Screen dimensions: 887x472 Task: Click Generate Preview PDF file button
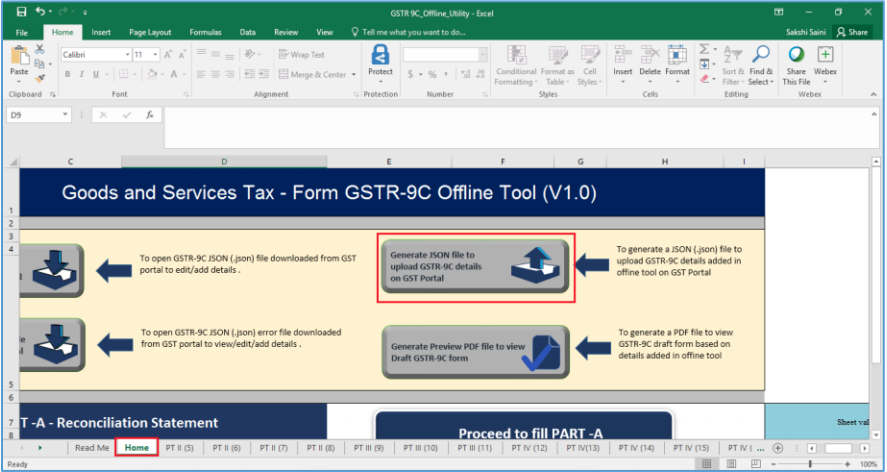click(476, 351)
